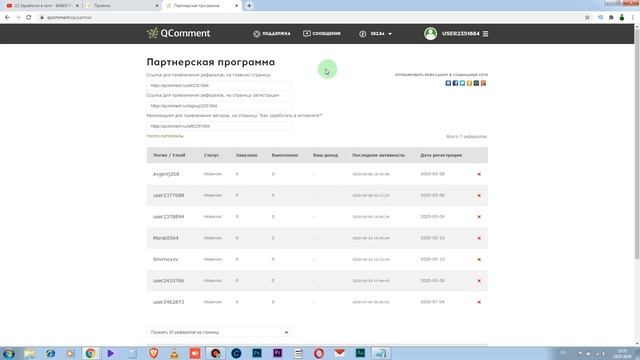This screenshot has width=640, height=360.
Task: Close the YouTube browser tab
Action: (77, 6)
